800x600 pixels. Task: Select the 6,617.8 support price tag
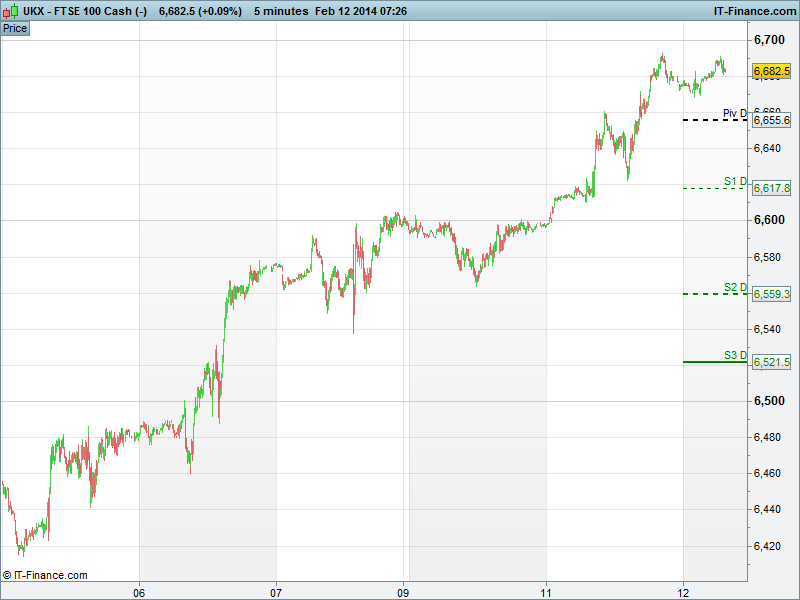[771, 188]
